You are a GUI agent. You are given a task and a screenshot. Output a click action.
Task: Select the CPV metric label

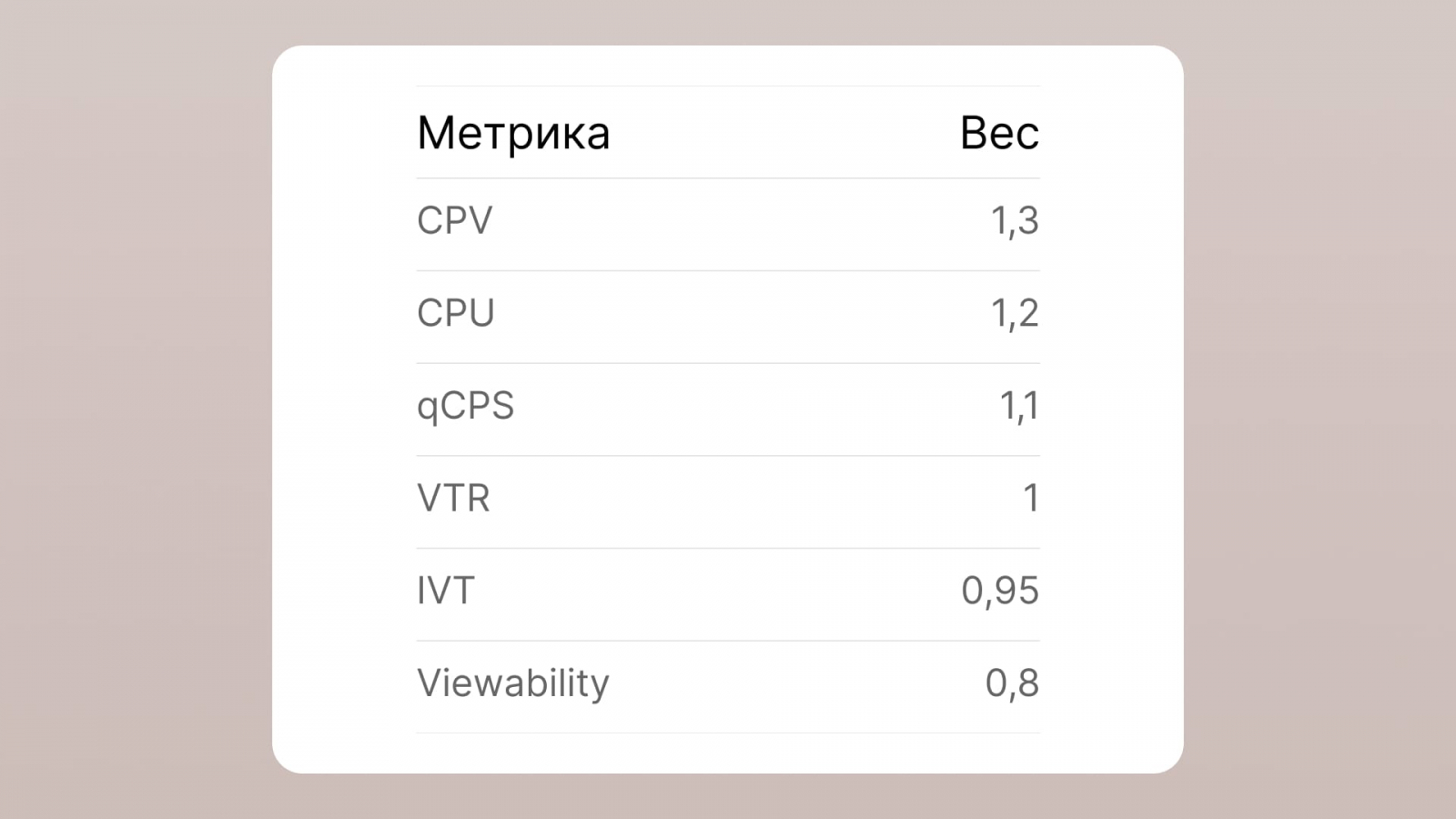pos(454,220)
